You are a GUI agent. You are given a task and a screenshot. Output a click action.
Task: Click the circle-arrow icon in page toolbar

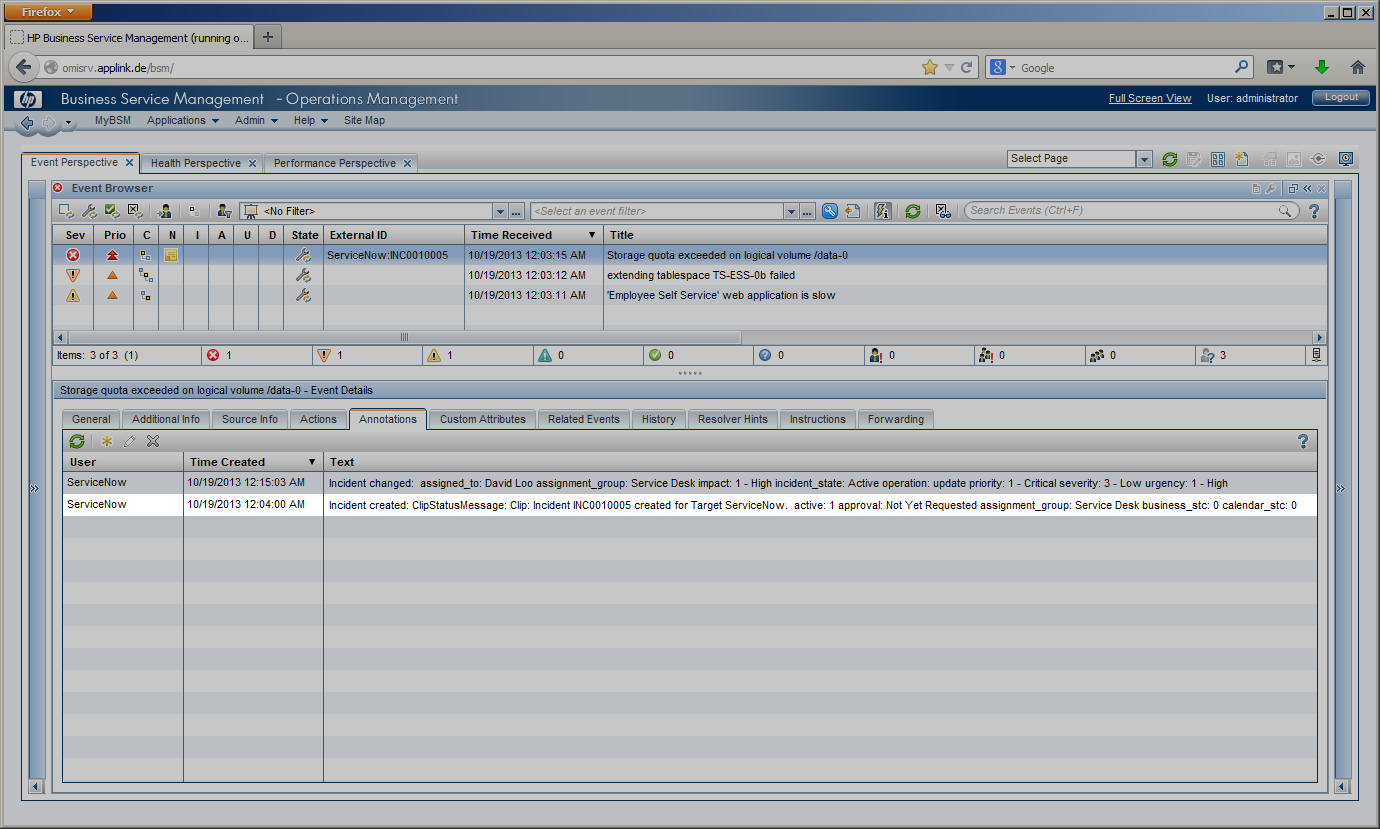(x=1318, y=159)
